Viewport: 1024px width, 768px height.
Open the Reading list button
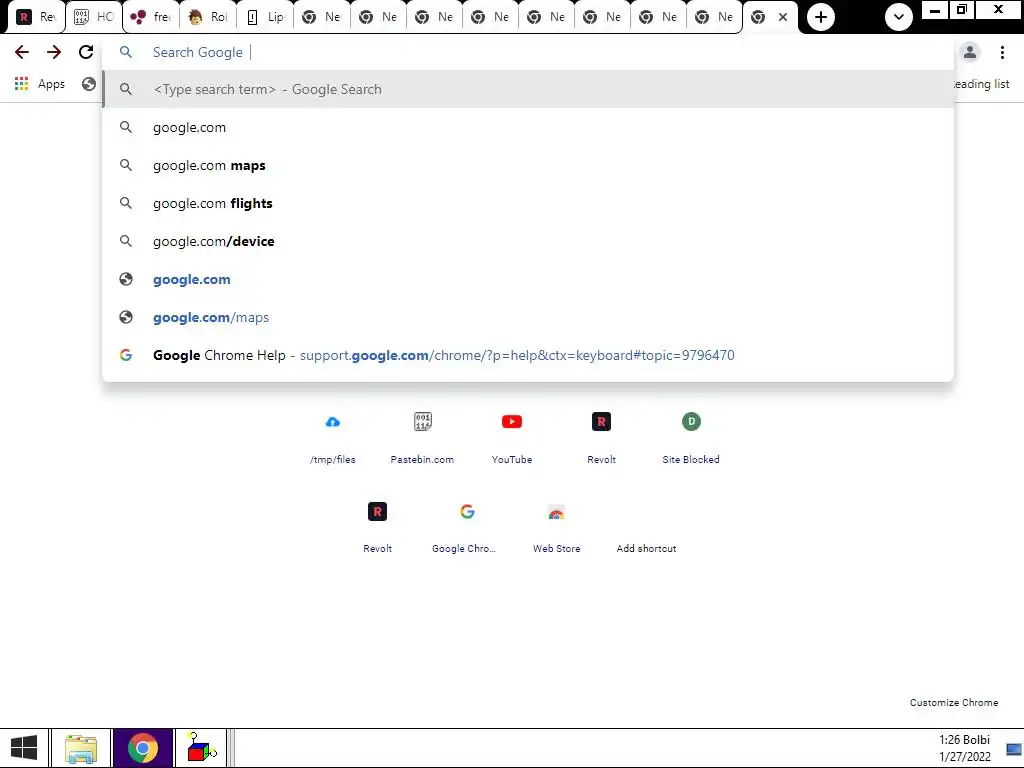(x=982, y=84)
